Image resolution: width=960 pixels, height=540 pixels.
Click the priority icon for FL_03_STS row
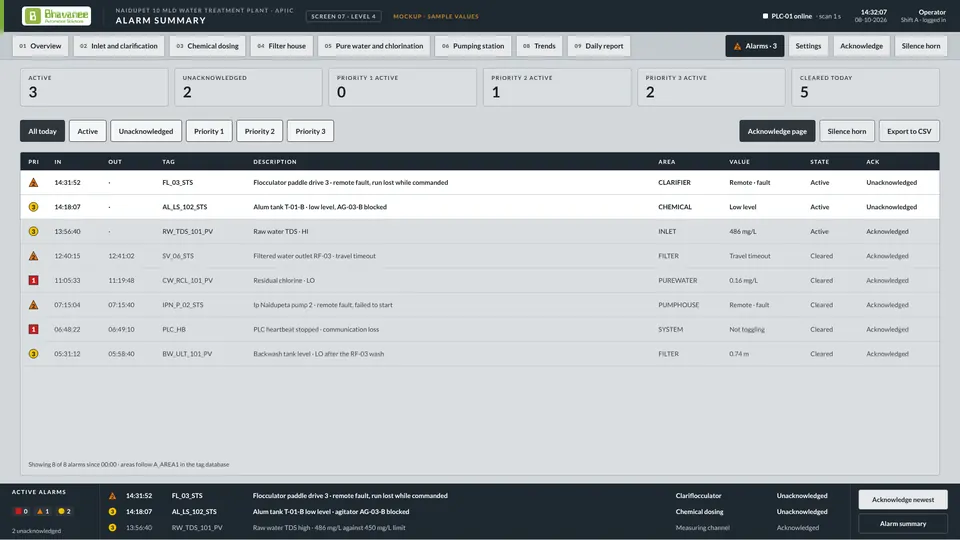pyautogui.click(x=34, y=182)
